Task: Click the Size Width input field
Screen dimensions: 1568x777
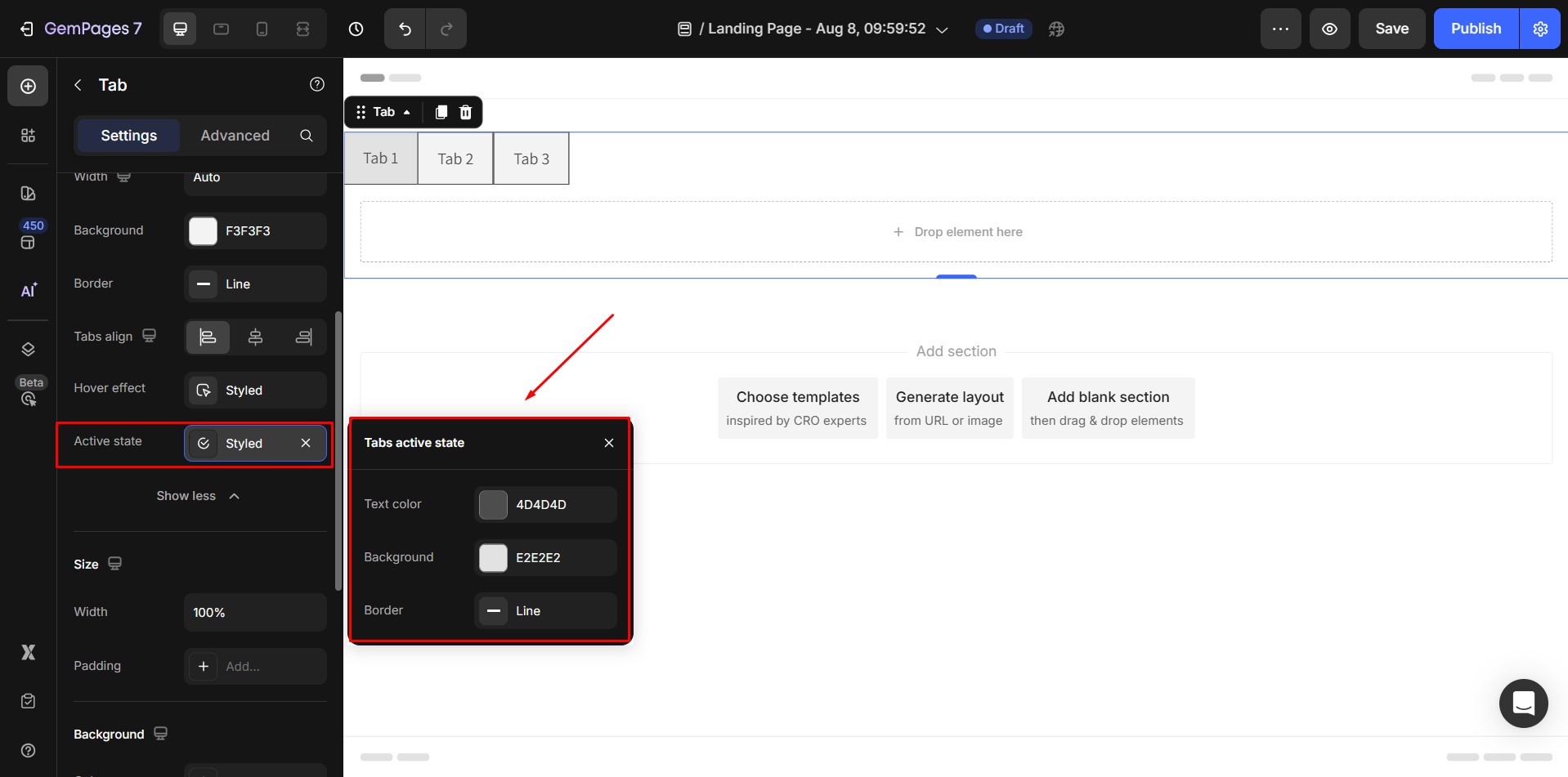Action: pos(255,612)
